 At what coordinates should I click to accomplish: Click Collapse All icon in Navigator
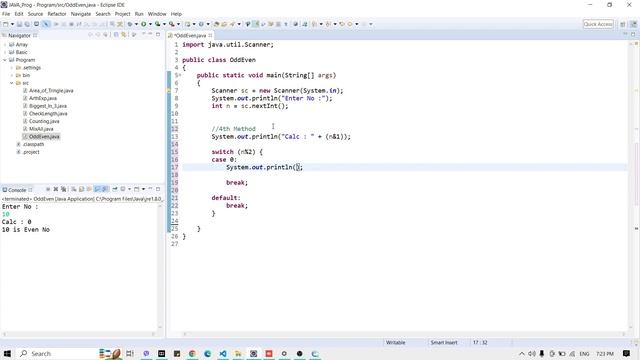pos(116,35)
